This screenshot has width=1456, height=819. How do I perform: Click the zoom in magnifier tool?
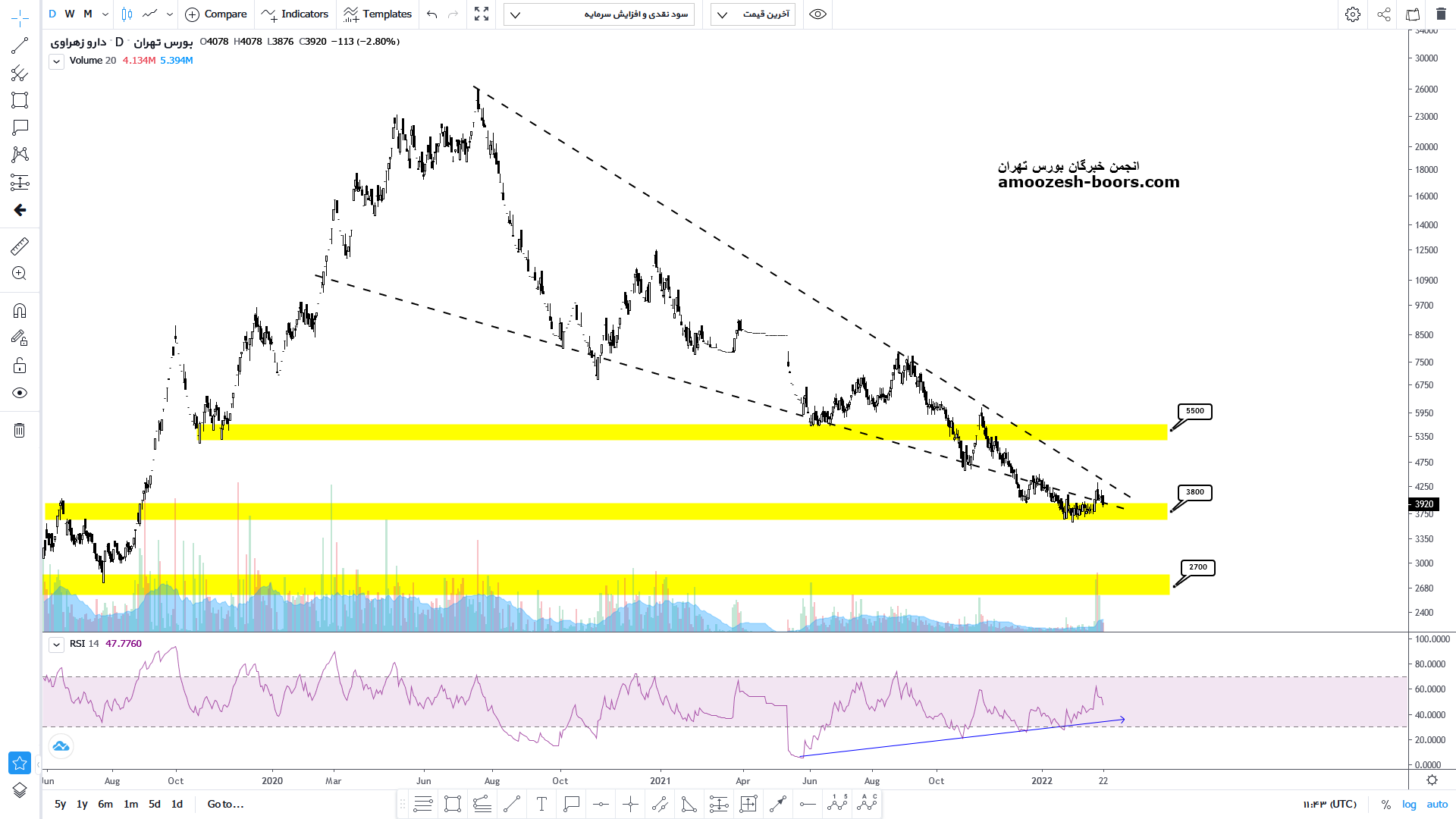coord(20,274)
